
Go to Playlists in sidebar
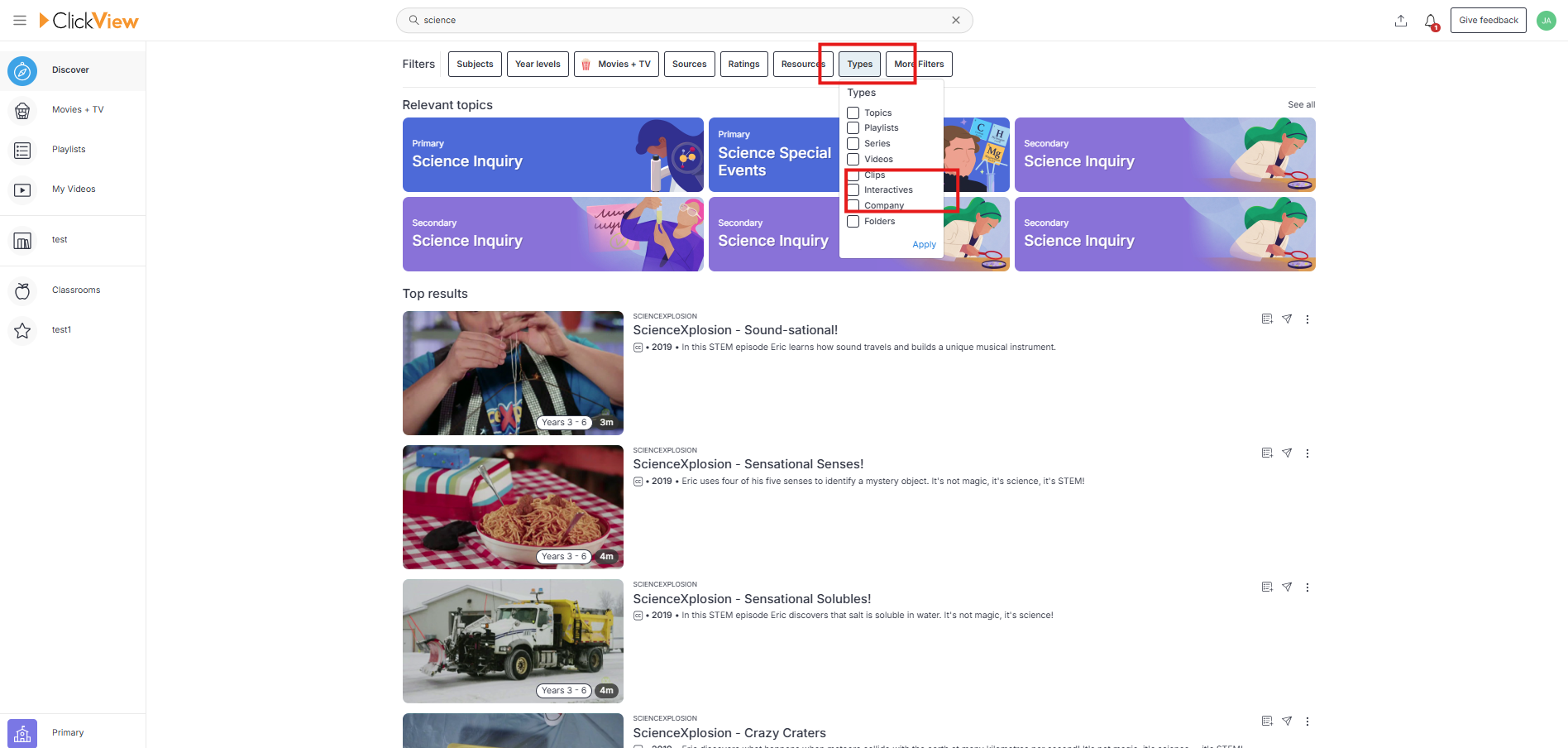(x=73, y=150)
